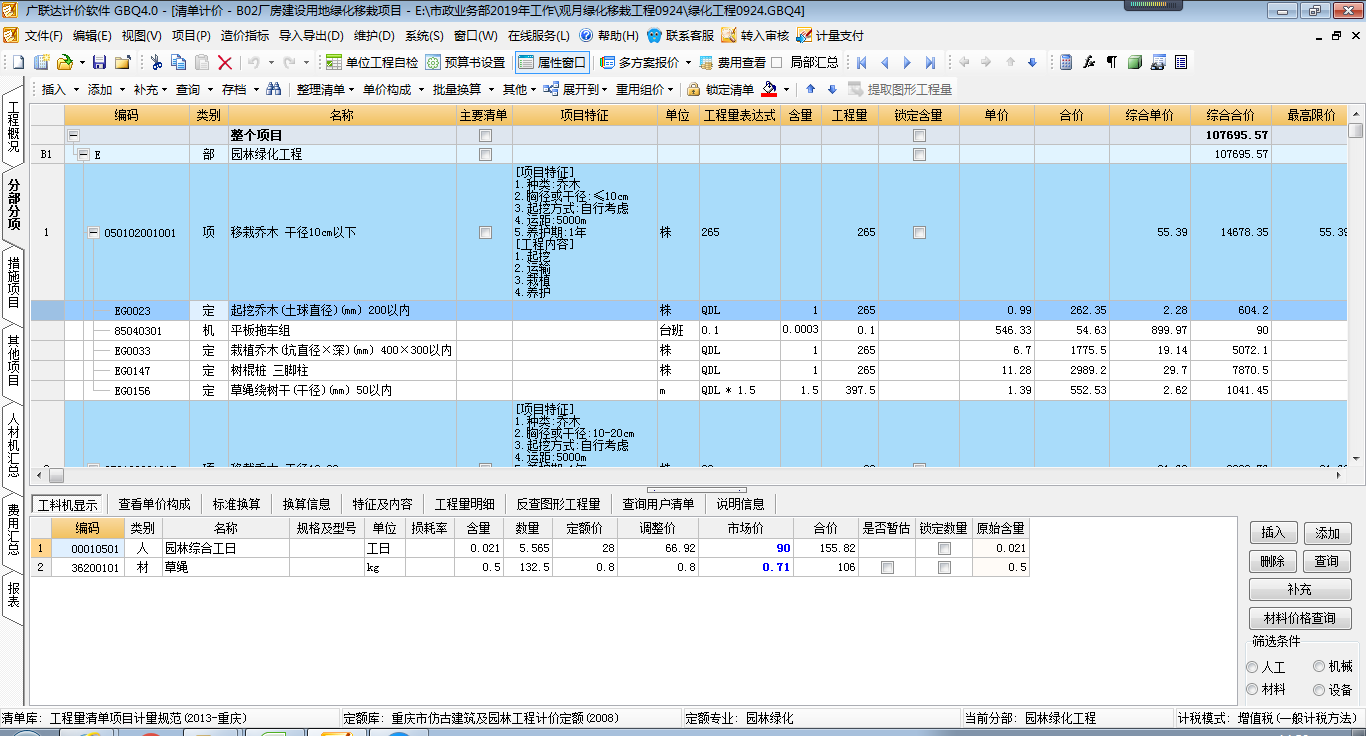Click the Copy icon

pyautogui.click(x=179, y=62)
